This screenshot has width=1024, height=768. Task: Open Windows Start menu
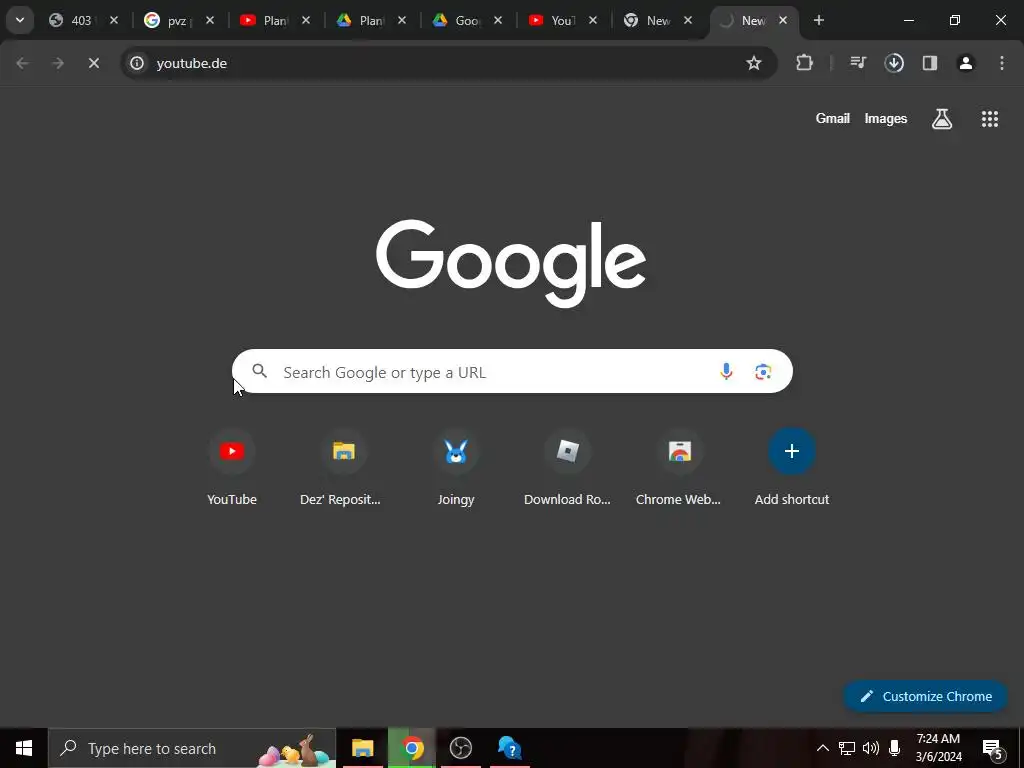click(x=24, y=748)
